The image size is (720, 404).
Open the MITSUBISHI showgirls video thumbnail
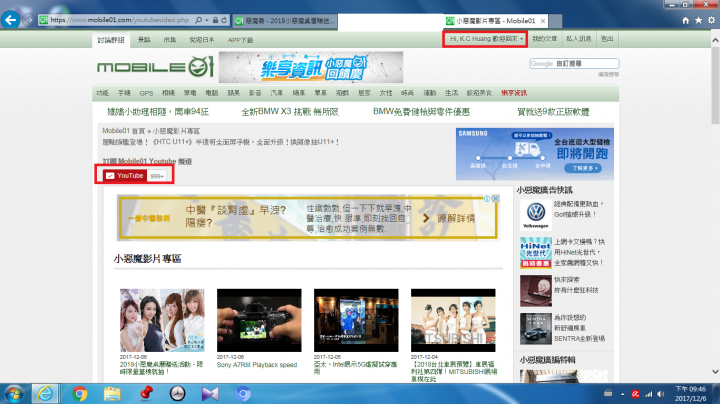coord(453,320)
